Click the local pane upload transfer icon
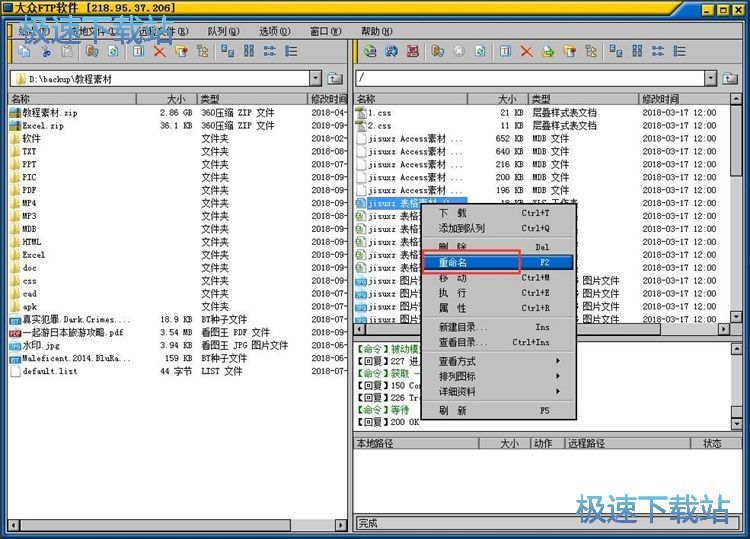This screenshot has height=539, width=750. 92,51
